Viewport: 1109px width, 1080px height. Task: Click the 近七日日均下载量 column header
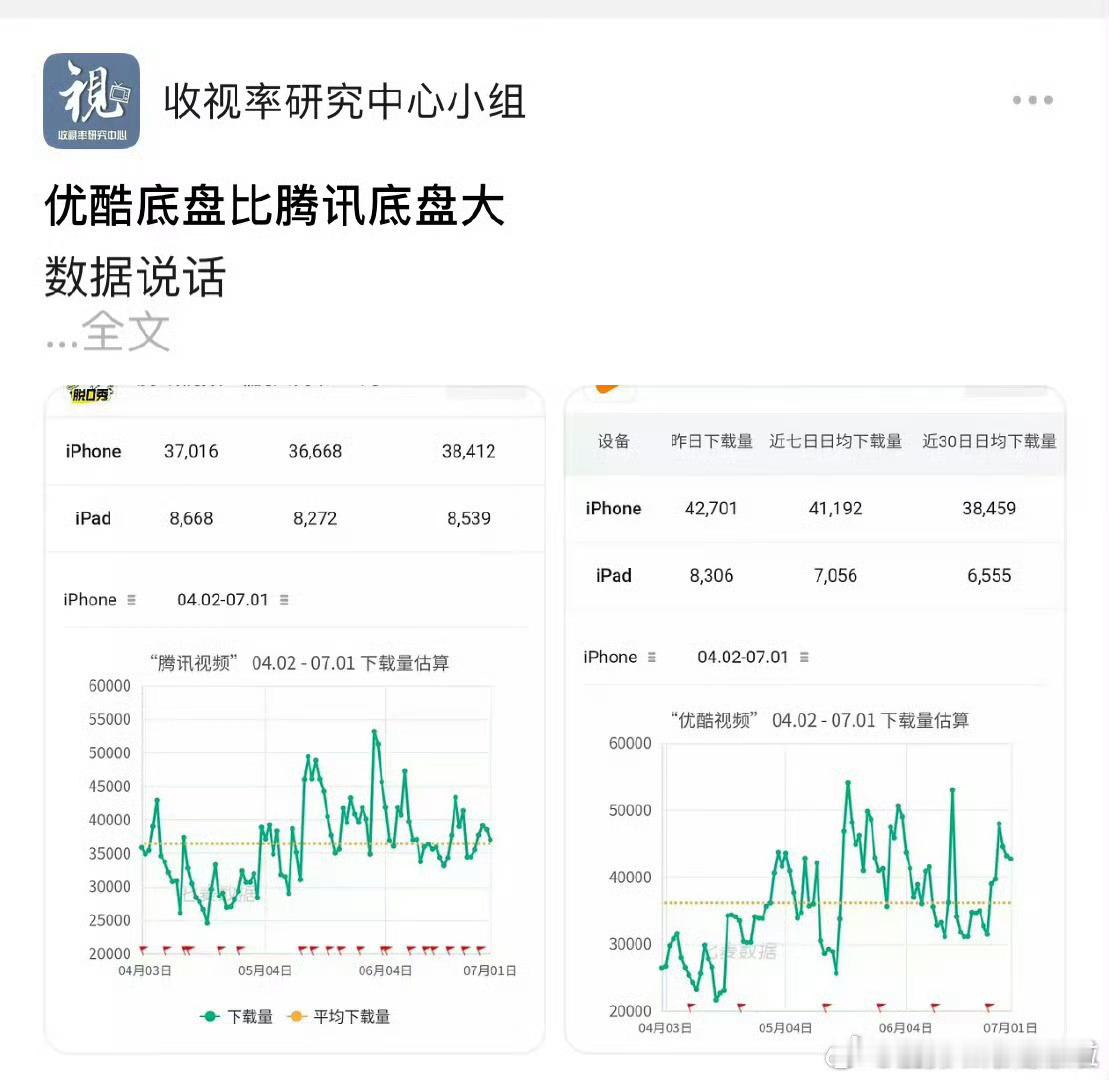tap(835, 441)
